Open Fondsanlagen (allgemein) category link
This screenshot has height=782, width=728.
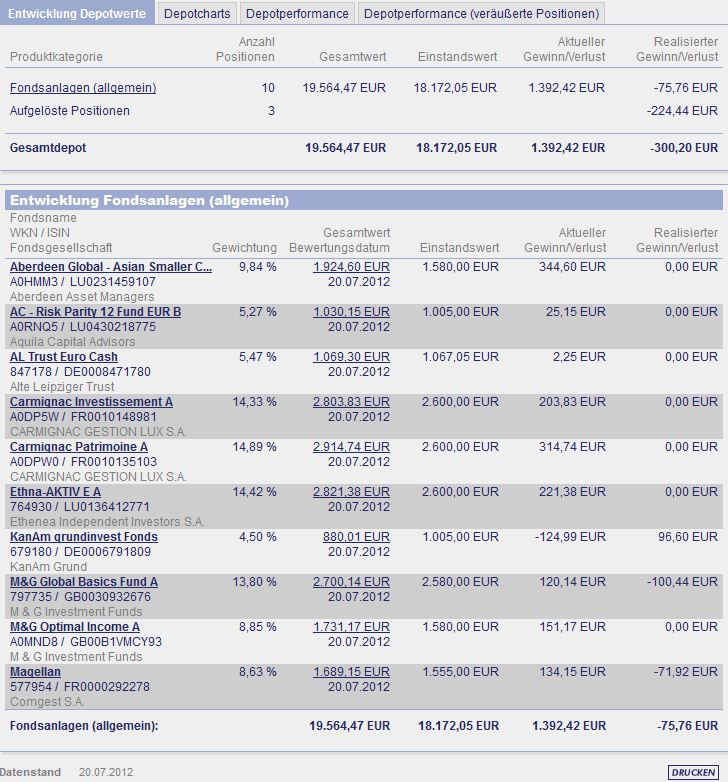(x=83, y=88)
